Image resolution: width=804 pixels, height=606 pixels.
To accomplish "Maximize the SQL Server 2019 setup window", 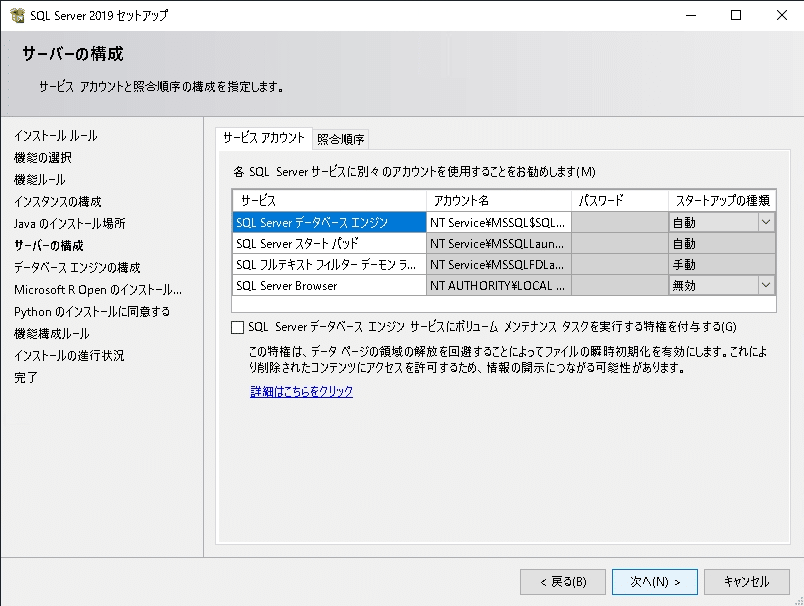I will [736, 15].
